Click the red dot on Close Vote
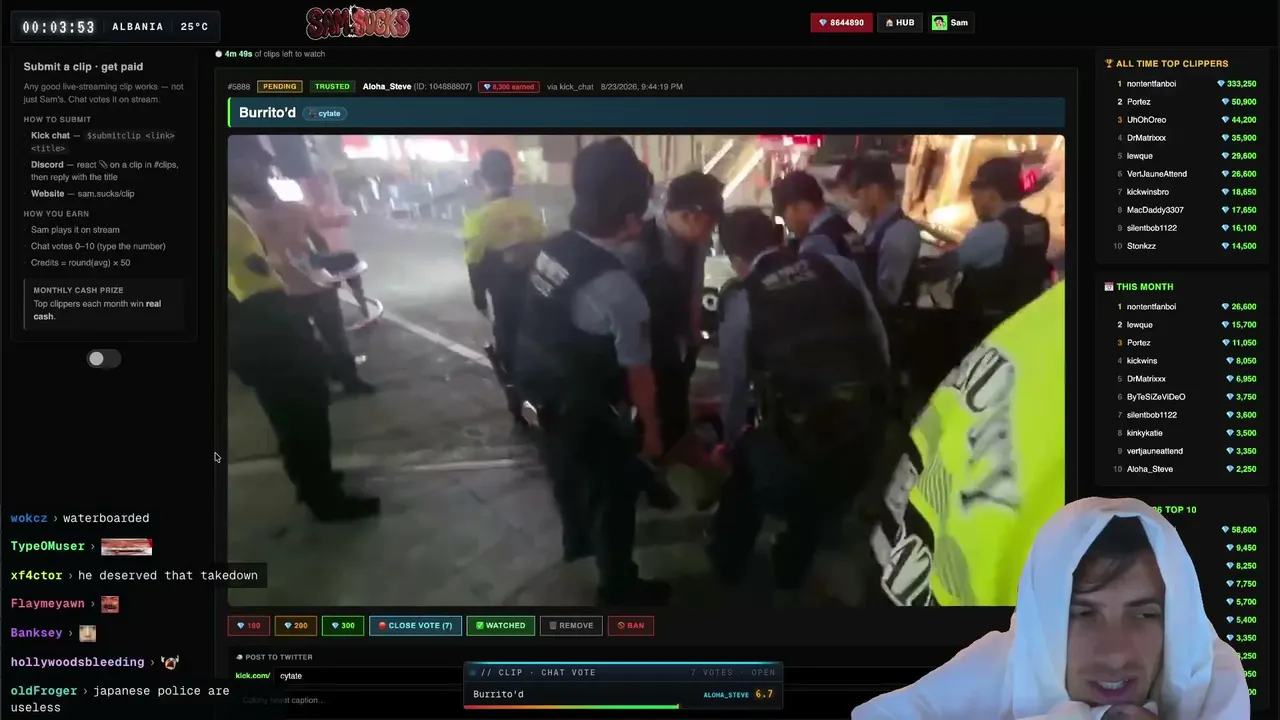Viewport: 1280px width, 720px height. [x=382, y=626]
